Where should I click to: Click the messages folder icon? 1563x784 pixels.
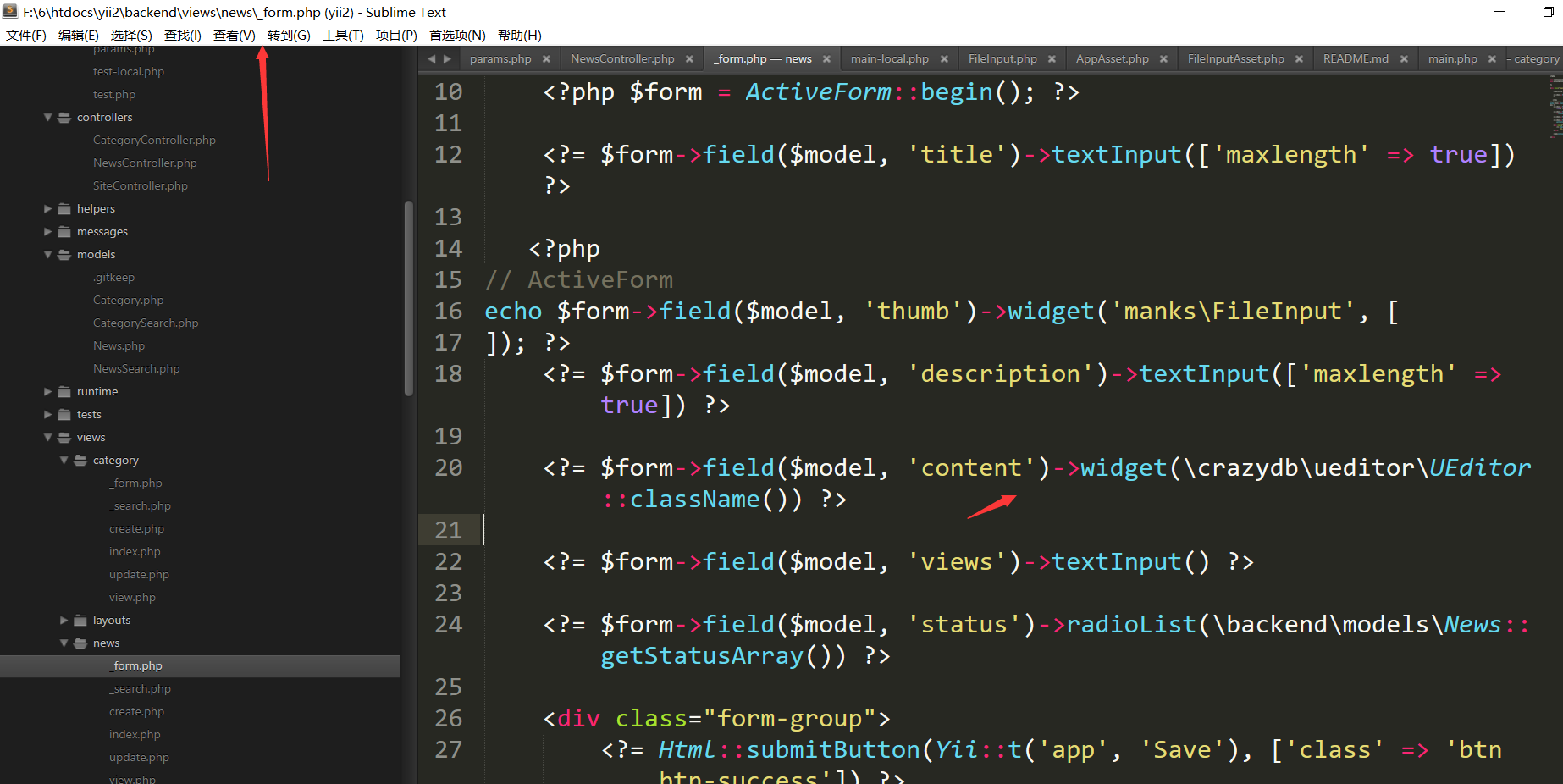pyautogui.click(x=64, y=232)
